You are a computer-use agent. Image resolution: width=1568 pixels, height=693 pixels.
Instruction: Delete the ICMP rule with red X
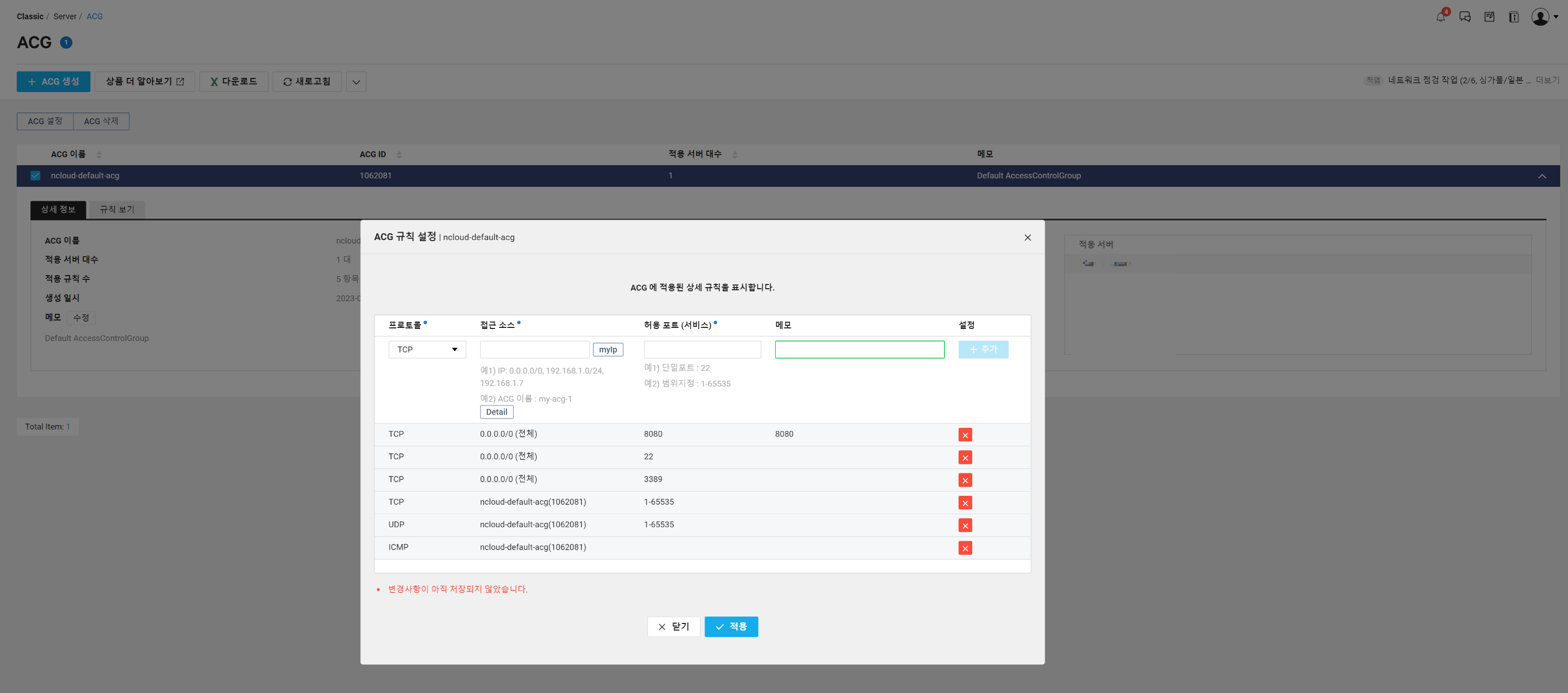[965, 548]
